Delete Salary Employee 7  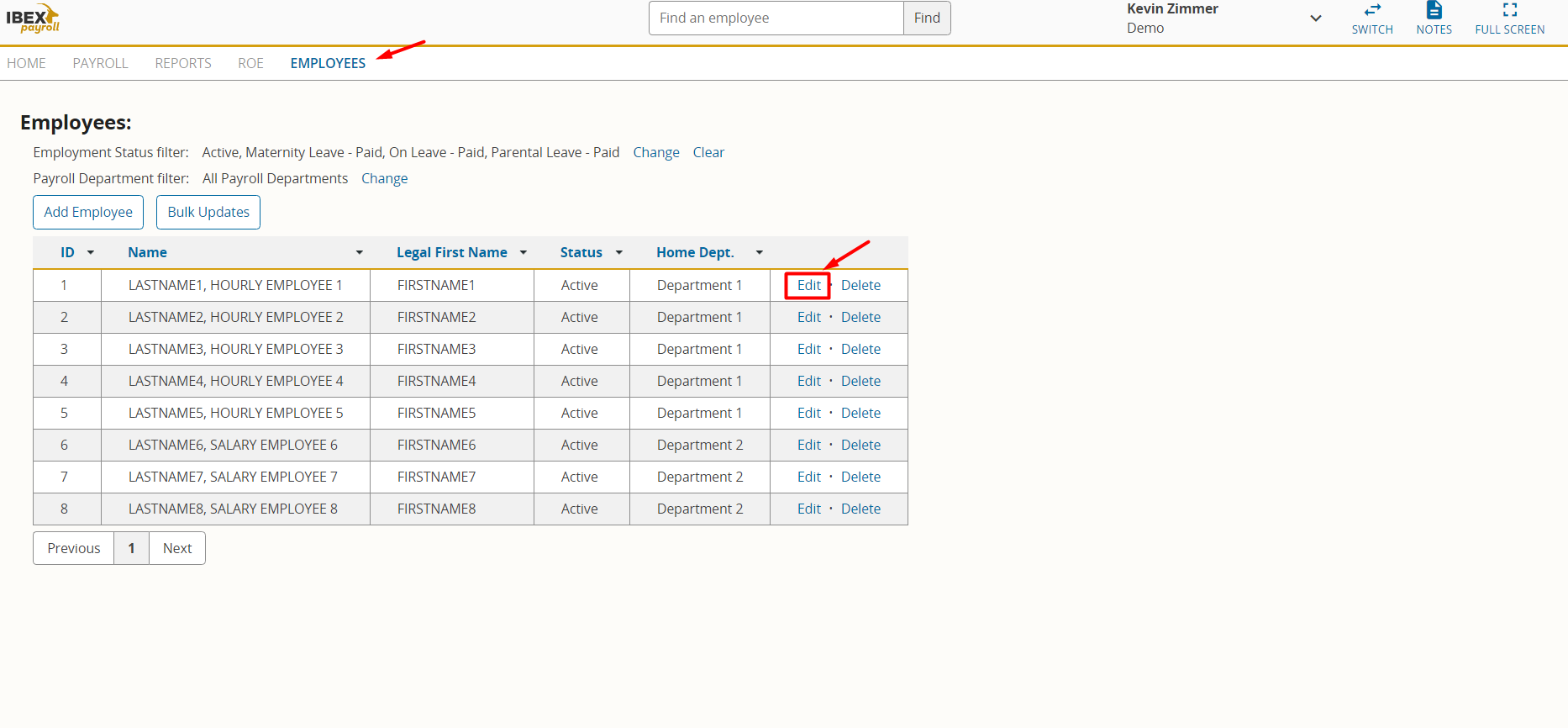click(861, 477)
